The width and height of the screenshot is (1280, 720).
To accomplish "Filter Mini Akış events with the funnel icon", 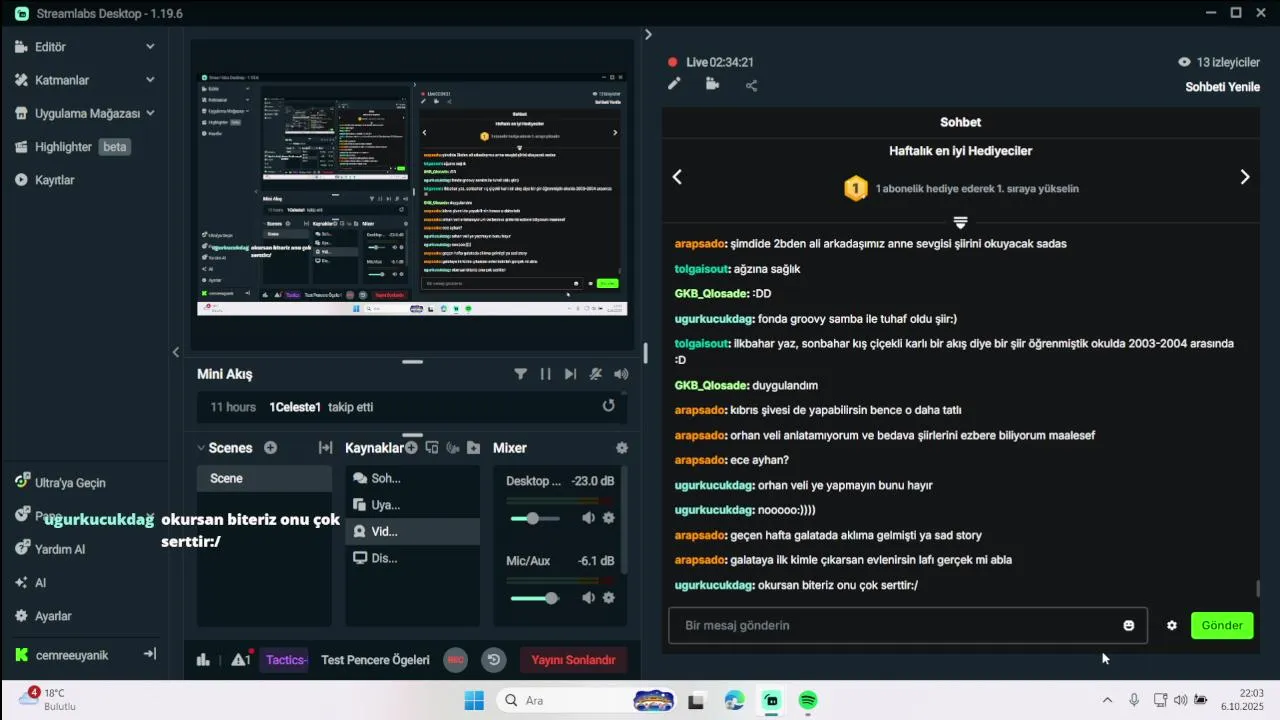I will tap(520, 374).
